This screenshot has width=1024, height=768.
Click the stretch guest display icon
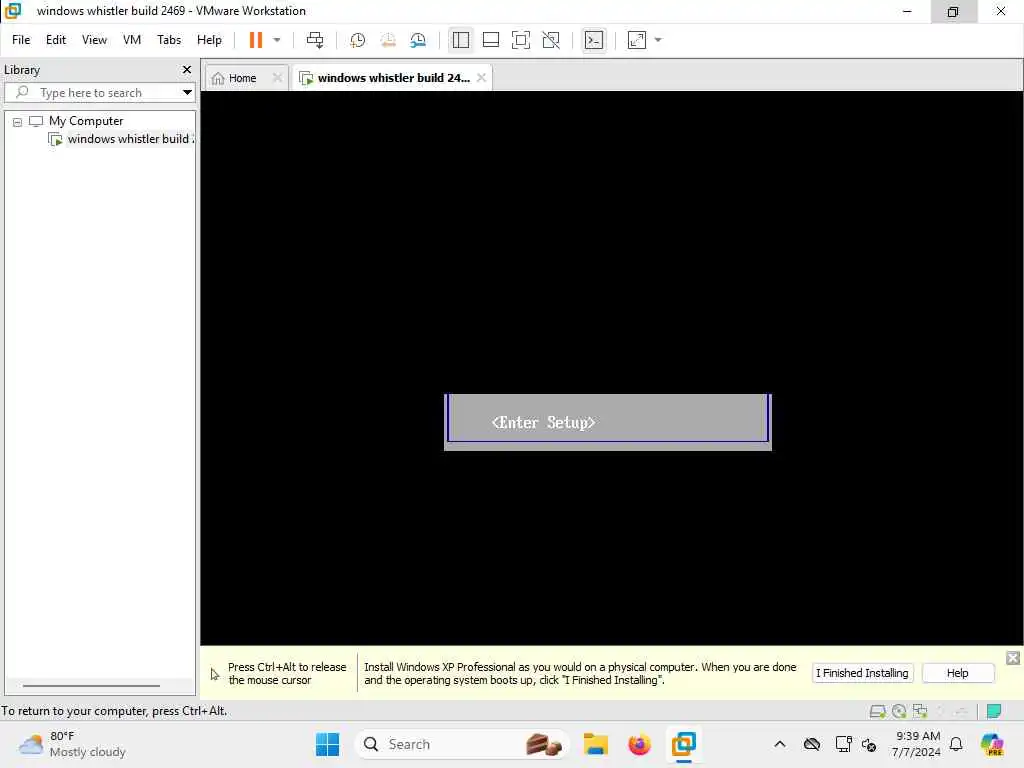pyautogui.click(x=637, y=40)
